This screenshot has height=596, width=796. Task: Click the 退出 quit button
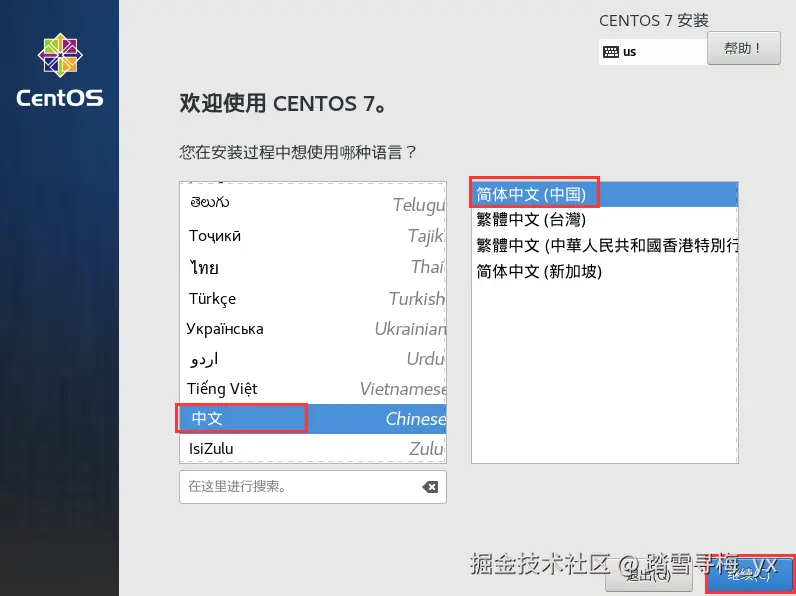[x=648, y=575]
